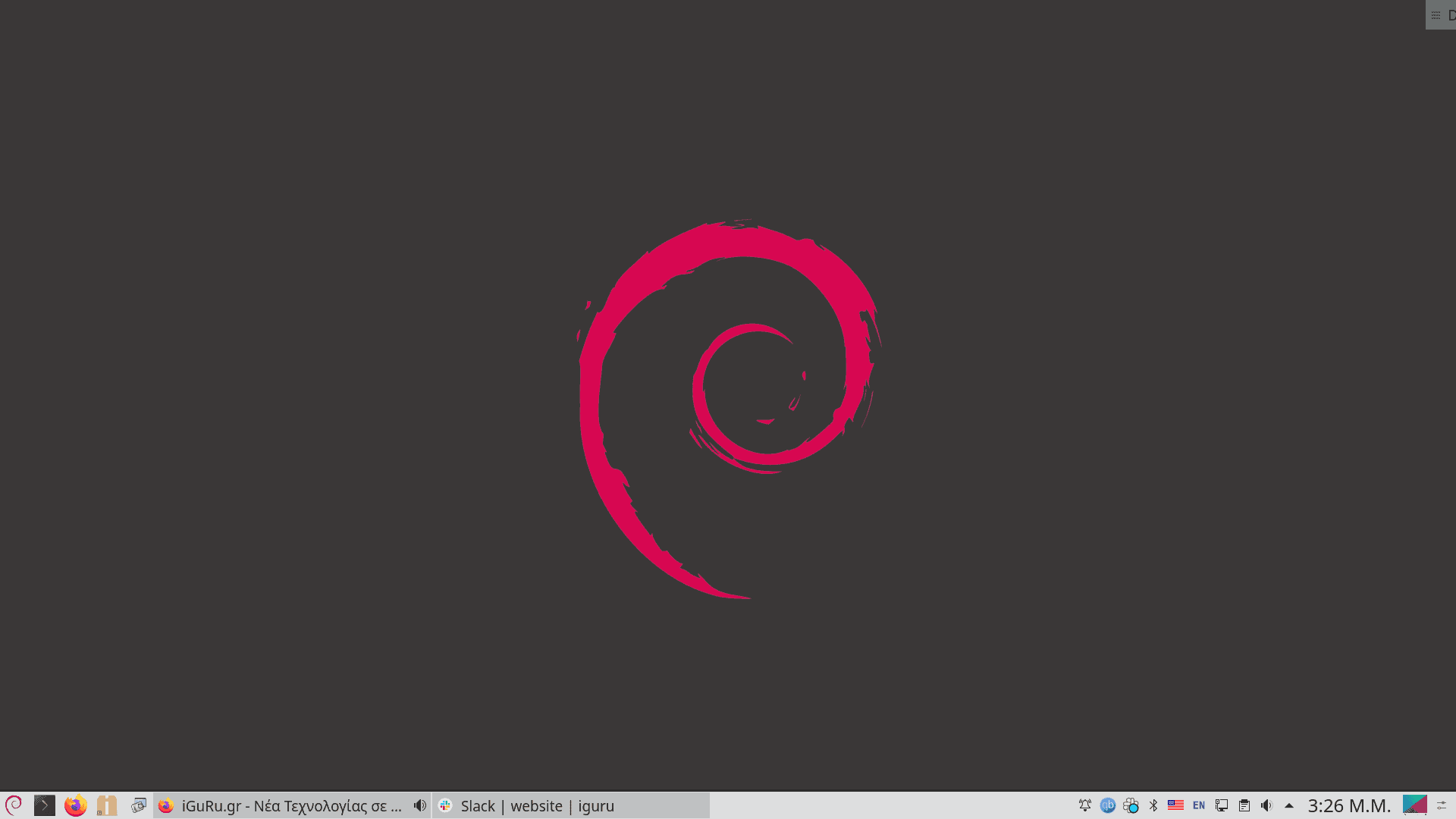Open the notifications bell in tray
This screenshot has width=1456, height=819.
[1085, 805]
